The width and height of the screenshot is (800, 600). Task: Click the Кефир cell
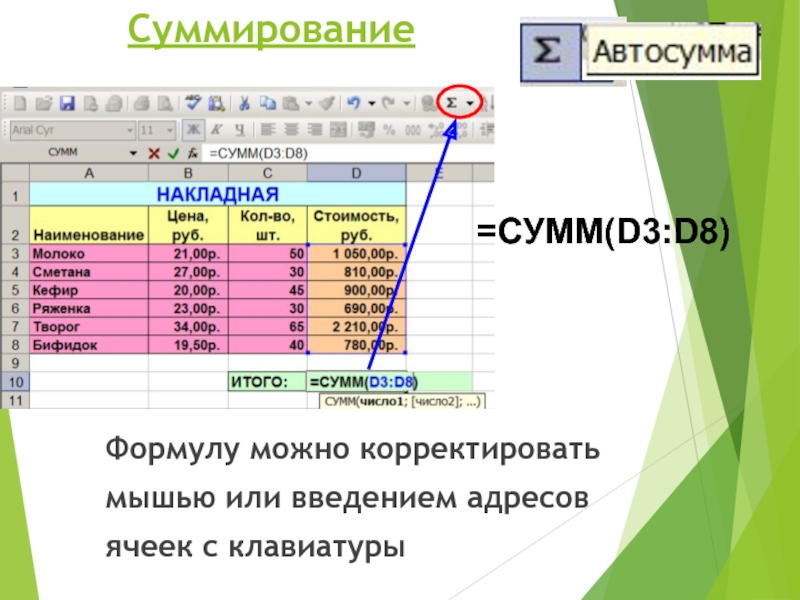89,290
